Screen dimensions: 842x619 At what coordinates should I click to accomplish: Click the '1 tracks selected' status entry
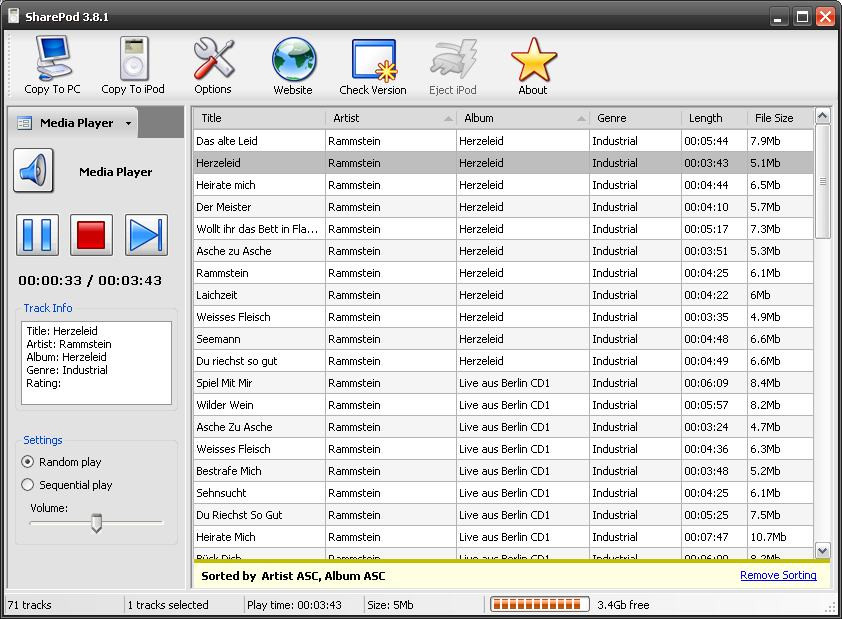tap(168, 605)
